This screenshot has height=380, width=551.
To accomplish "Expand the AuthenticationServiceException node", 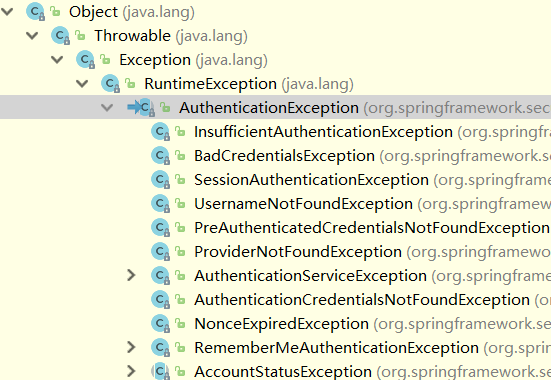I will 131,275.
